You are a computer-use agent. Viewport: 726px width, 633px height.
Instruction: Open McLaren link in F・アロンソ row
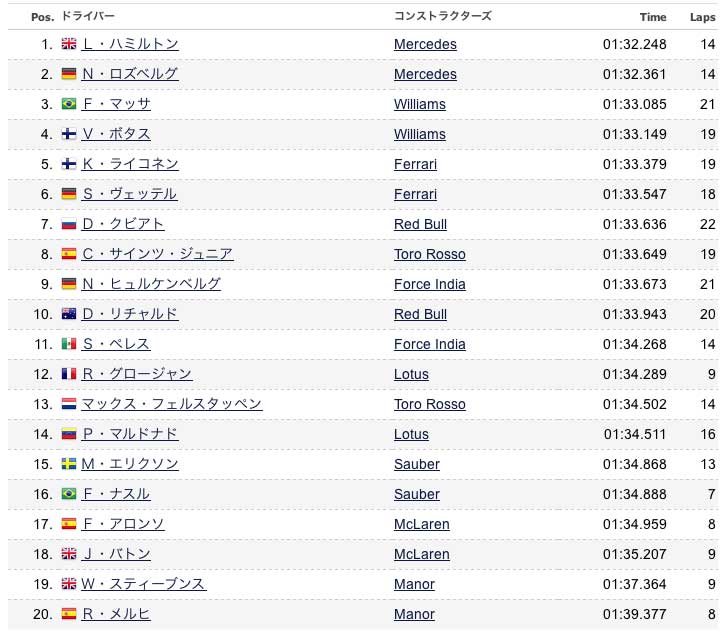(x=421, y=524)
